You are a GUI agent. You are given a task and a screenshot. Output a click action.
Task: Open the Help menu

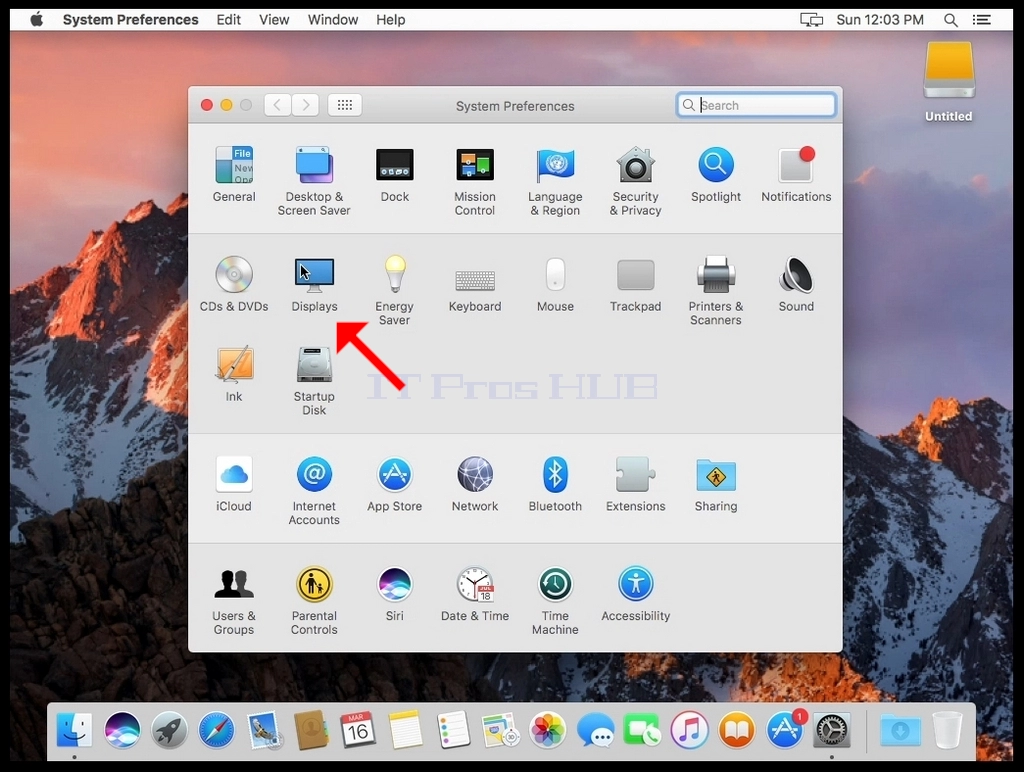(391, 20)
